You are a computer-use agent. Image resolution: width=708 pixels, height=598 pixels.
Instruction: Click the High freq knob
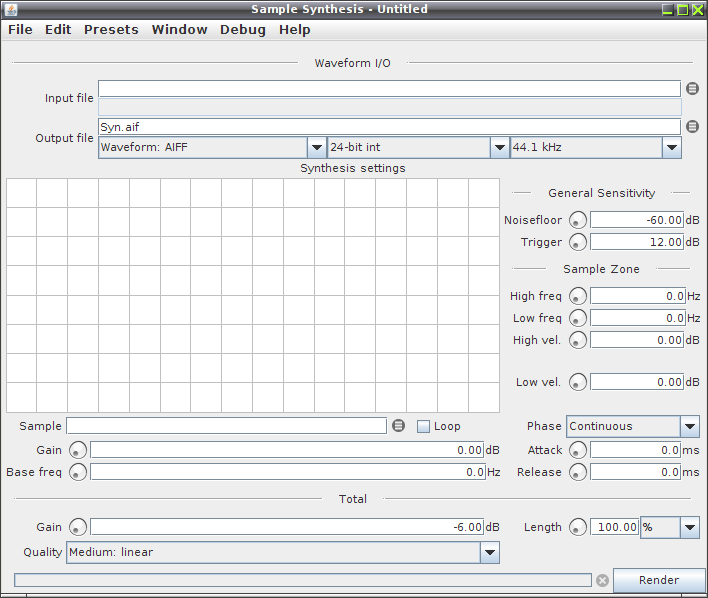pos(578,296)
